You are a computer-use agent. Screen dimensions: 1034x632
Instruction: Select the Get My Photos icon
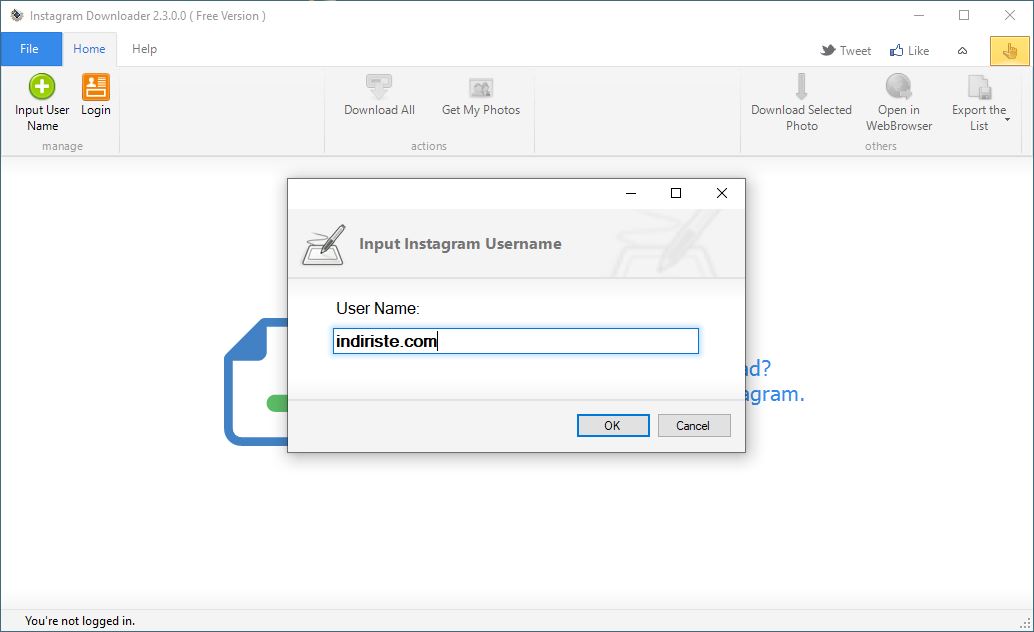click(481, 86)
